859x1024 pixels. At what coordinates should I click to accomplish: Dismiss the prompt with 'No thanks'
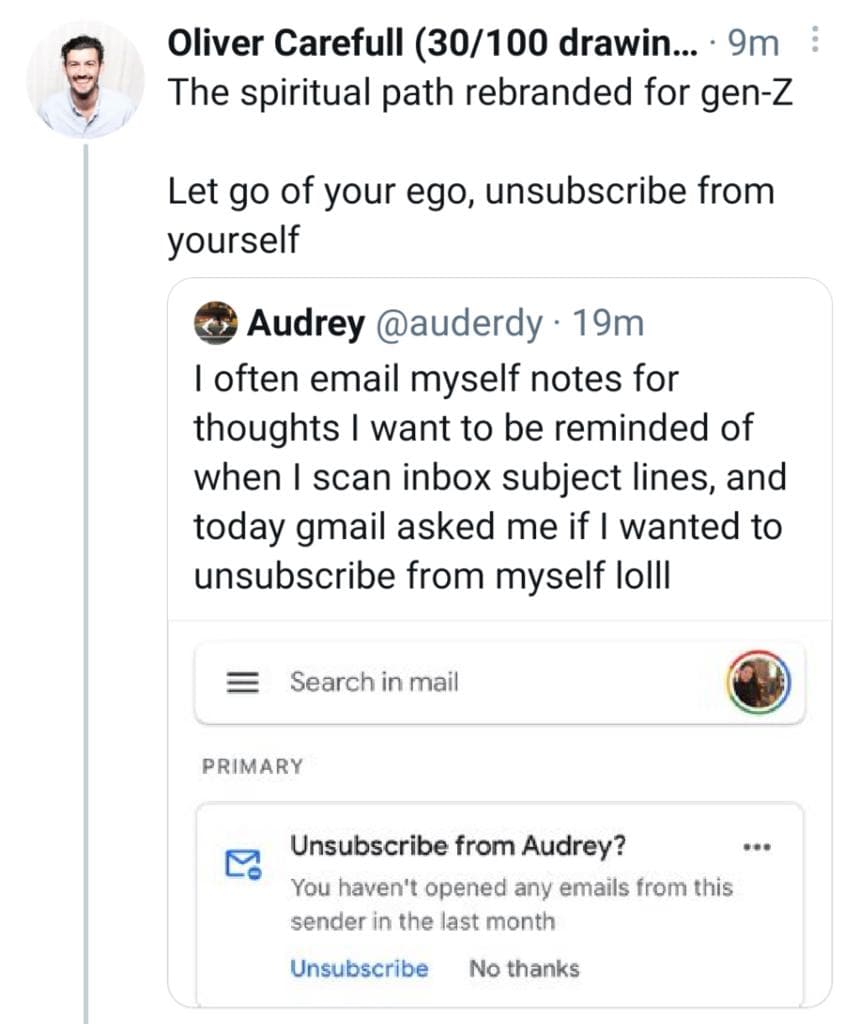[523, 968]
